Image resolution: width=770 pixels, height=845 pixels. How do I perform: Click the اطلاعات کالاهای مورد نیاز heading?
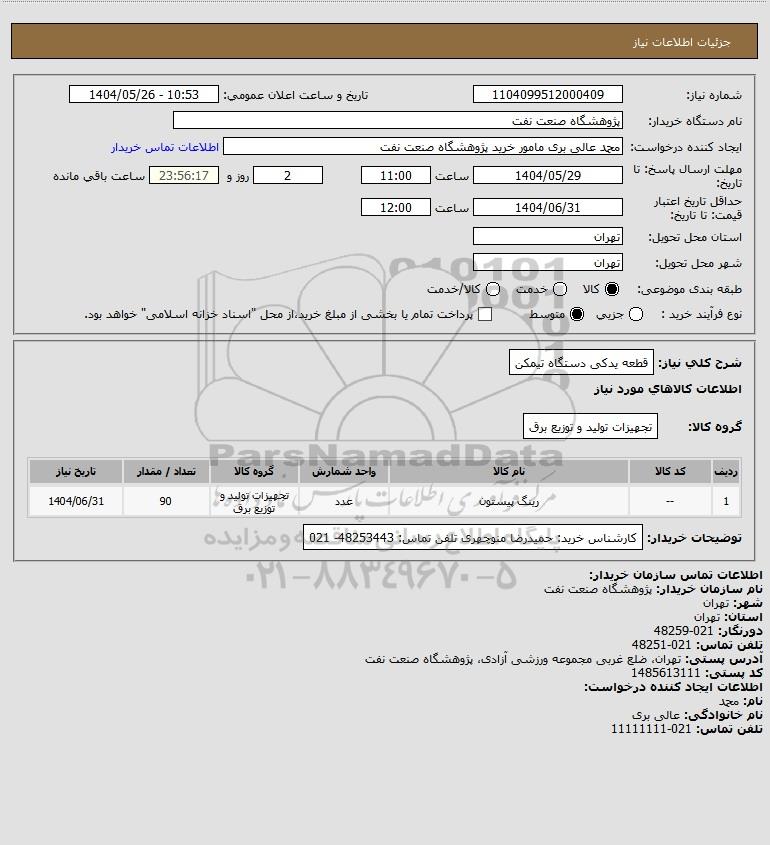(x=668, y=389)
